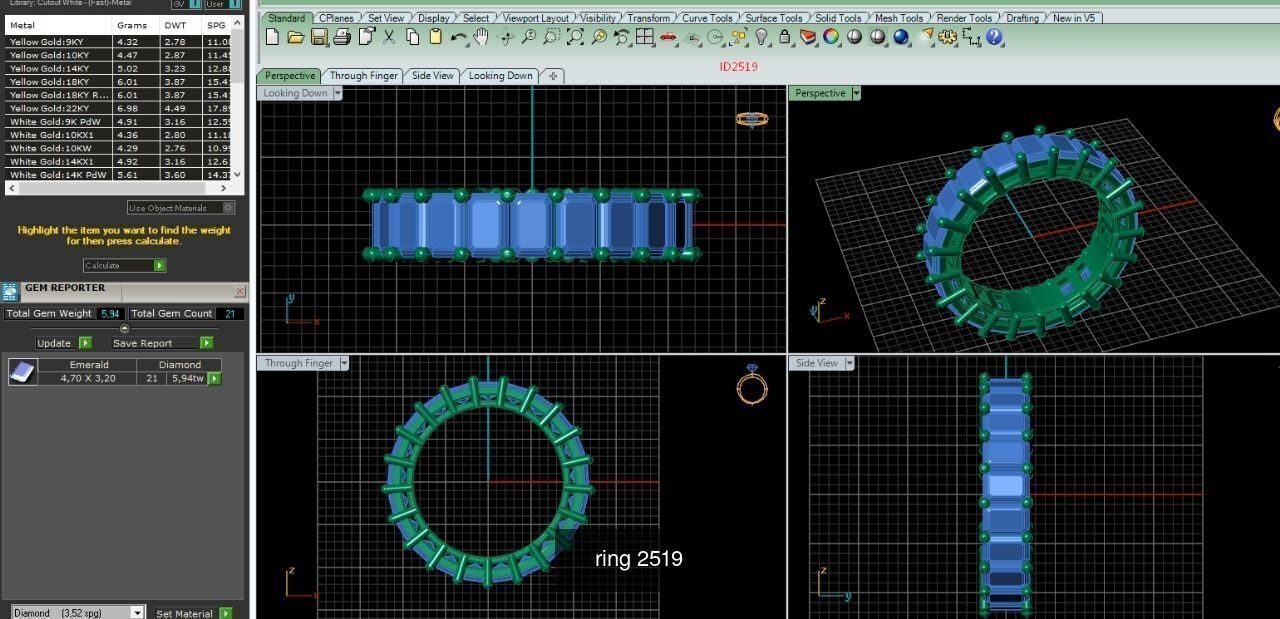Image resolution: width=1280 pixels, height=619 pixels.
Task: Select the Zoom Dynamic magnifier
Action: click(x=528, y=37)
